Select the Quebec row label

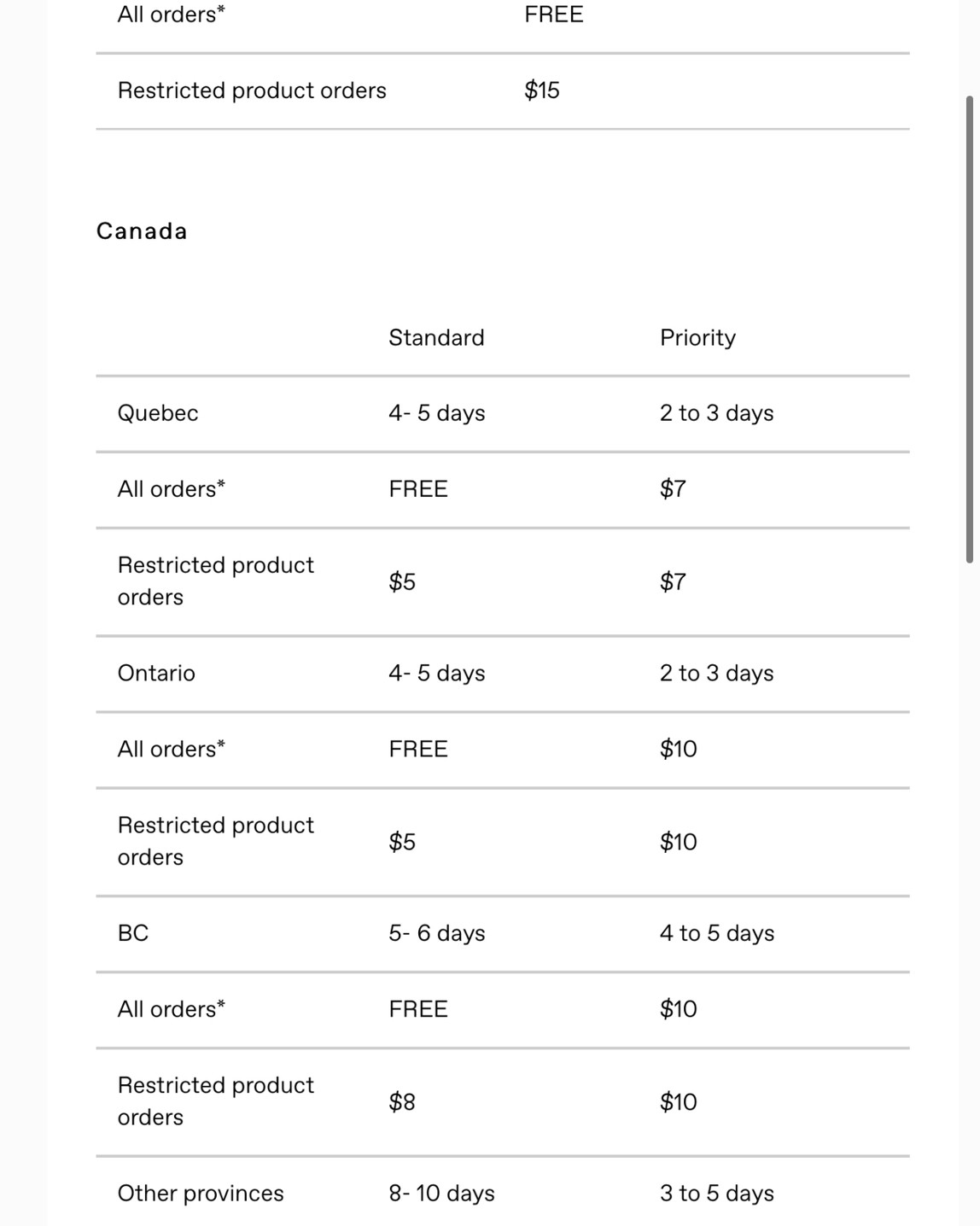158,413
